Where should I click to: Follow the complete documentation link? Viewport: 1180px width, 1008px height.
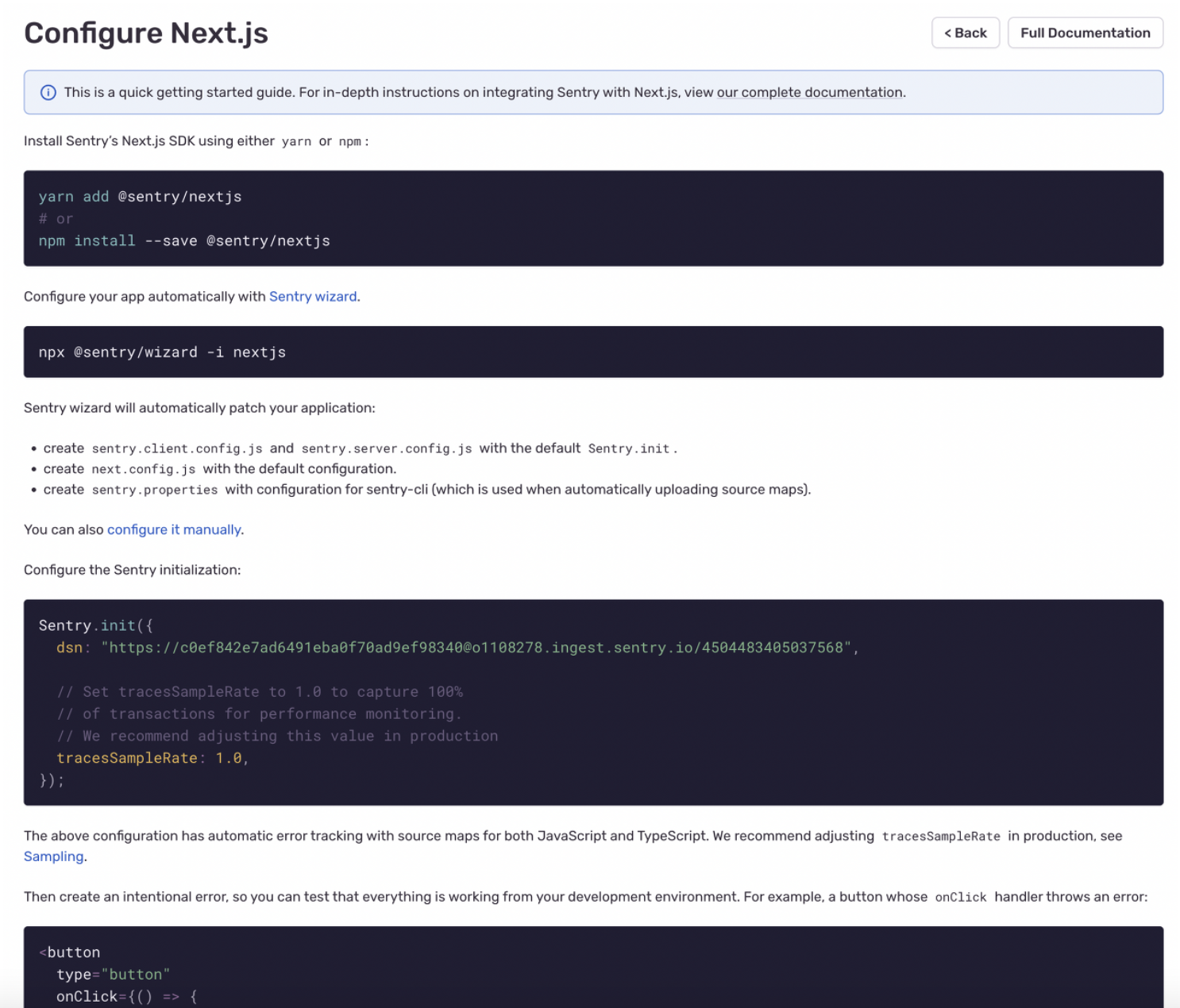click(x=810, y=92)
